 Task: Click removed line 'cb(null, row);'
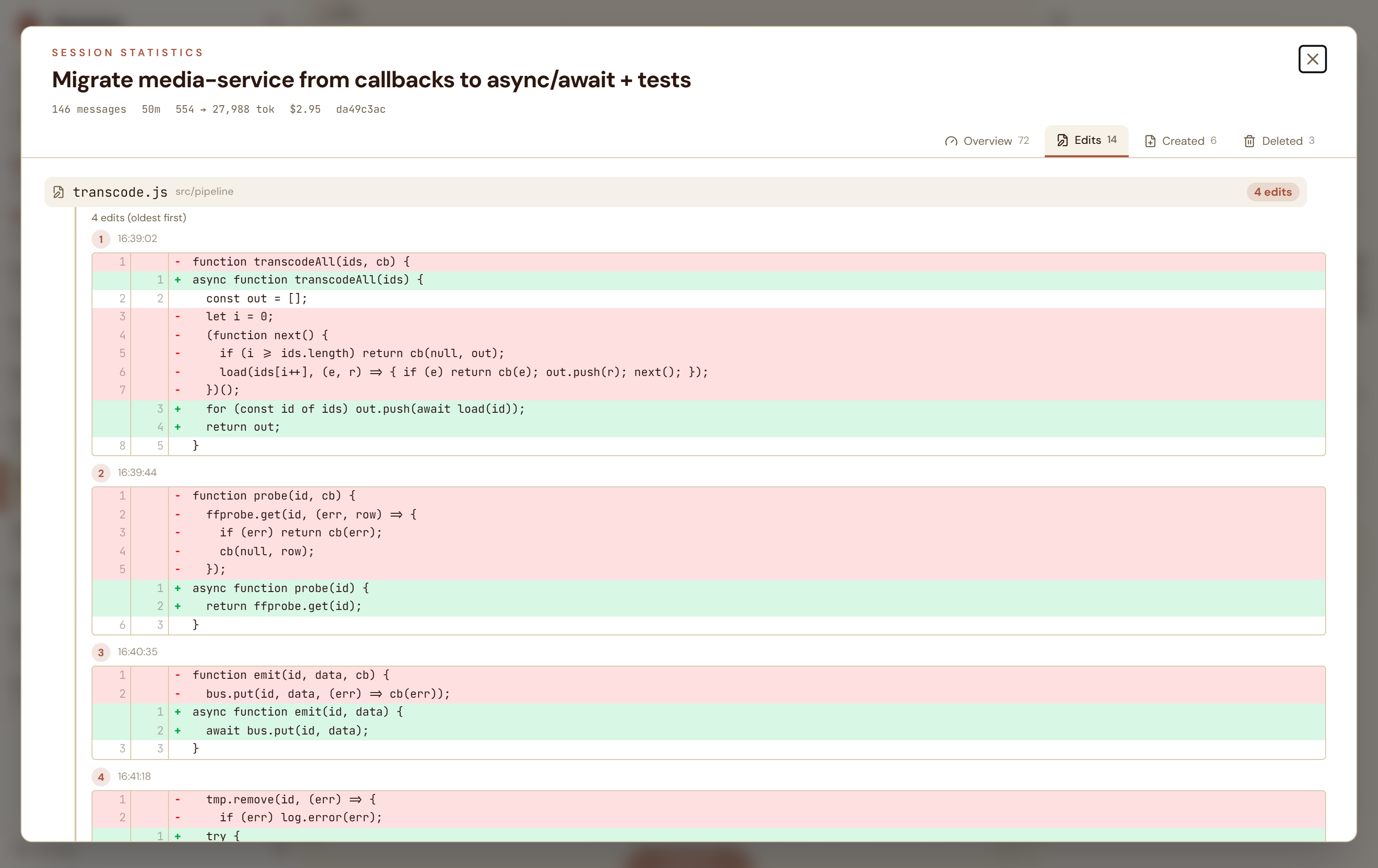(x=708, y=551)
